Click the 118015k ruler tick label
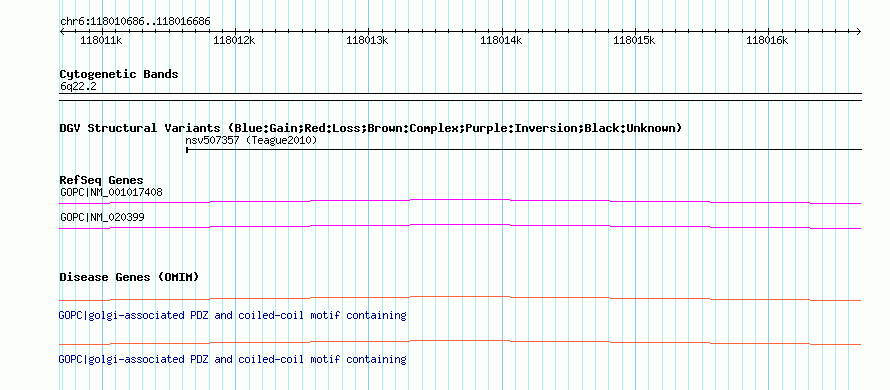 pos(635,40)
